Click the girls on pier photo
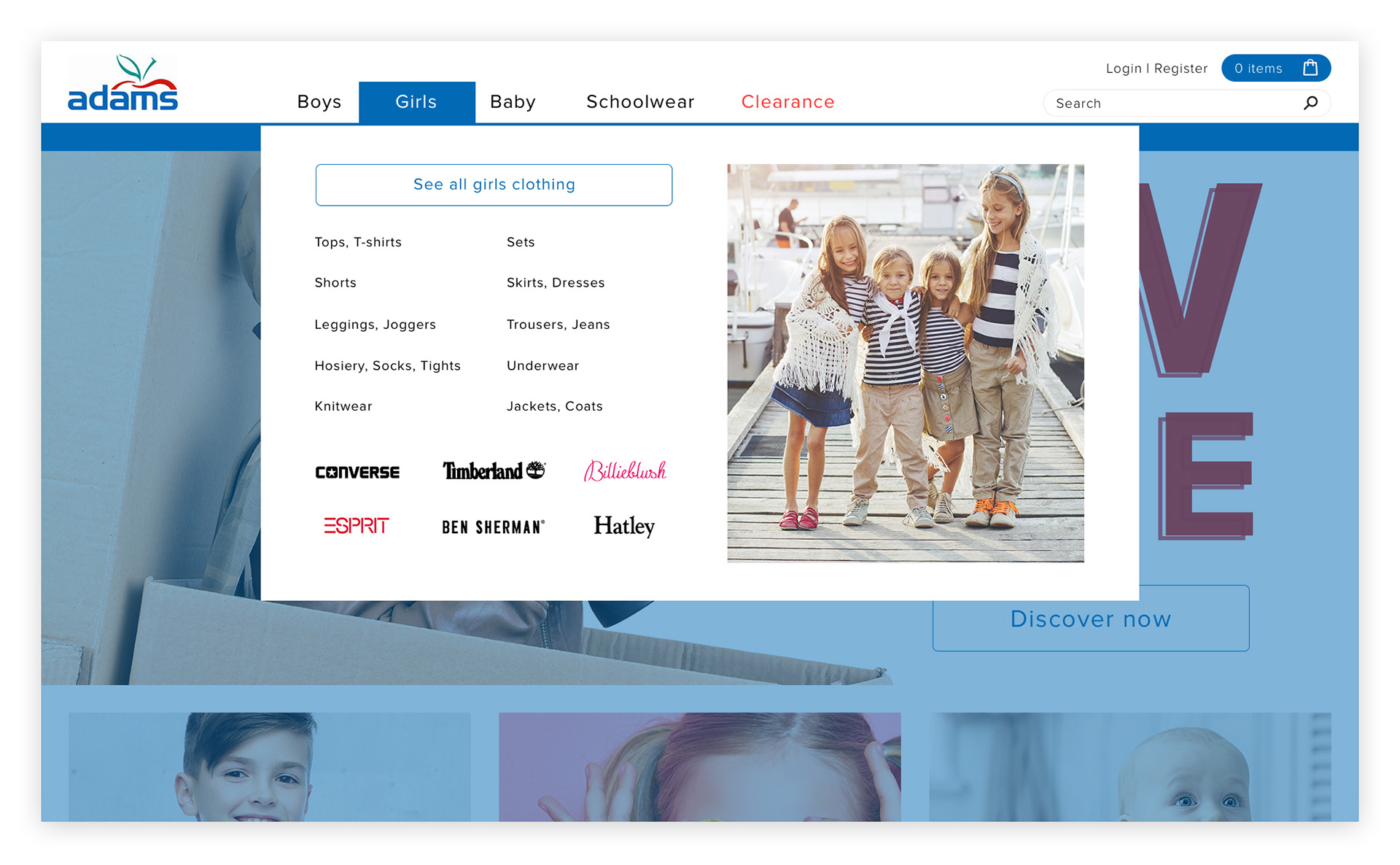Viewport: 1400px width, 865px height. [905, 363]
